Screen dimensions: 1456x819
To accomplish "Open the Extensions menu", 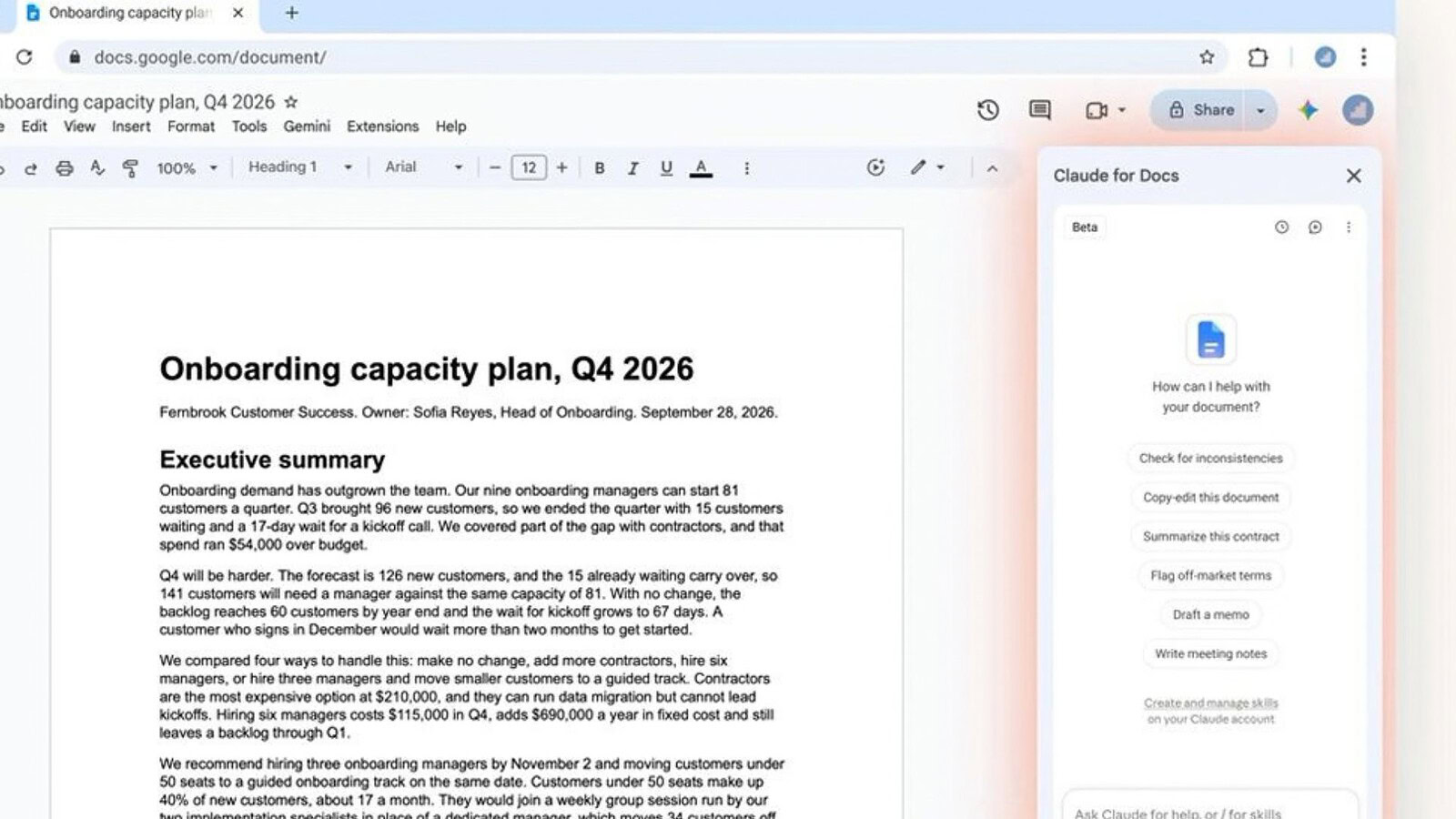I will (382, 126).
